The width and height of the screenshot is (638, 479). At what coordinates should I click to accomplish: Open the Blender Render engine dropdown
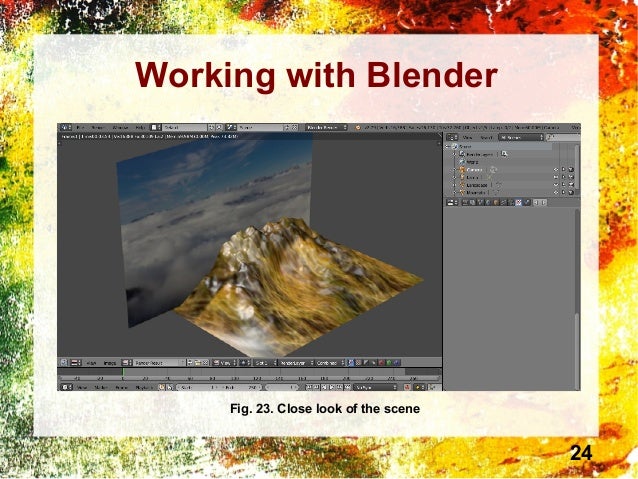326,127
